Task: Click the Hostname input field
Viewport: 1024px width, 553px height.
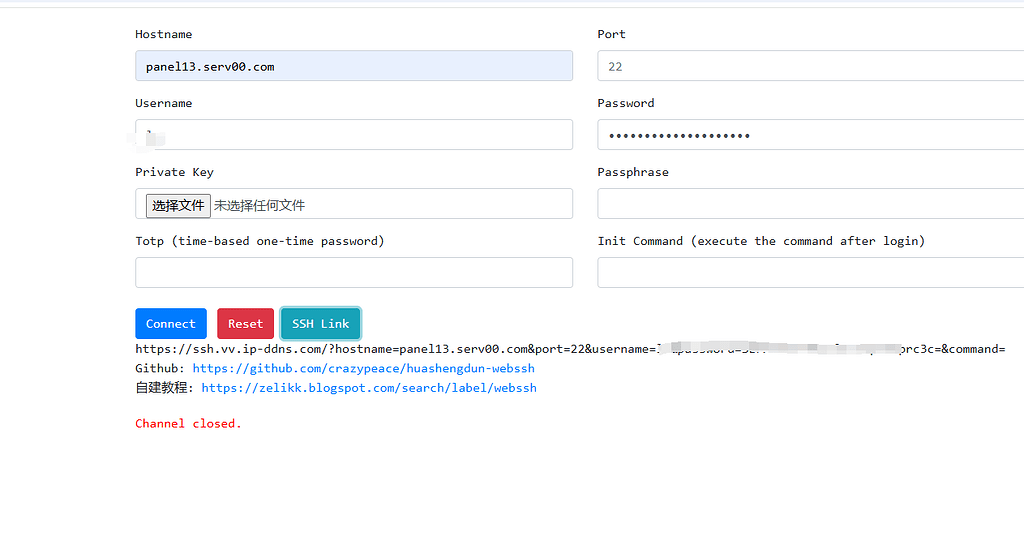Action: click(354, 66)
